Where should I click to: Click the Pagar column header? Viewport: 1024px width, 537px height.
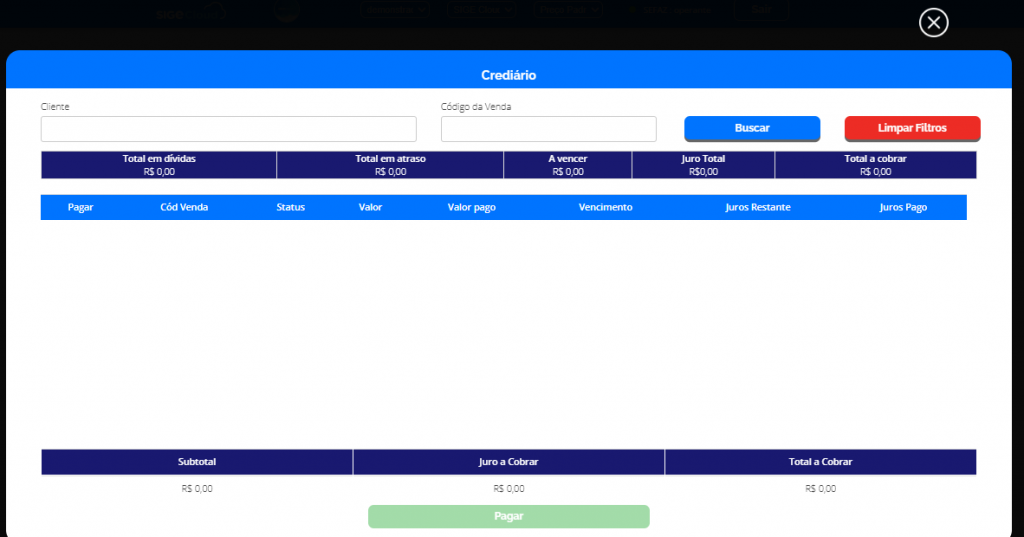tap(81, 207)
